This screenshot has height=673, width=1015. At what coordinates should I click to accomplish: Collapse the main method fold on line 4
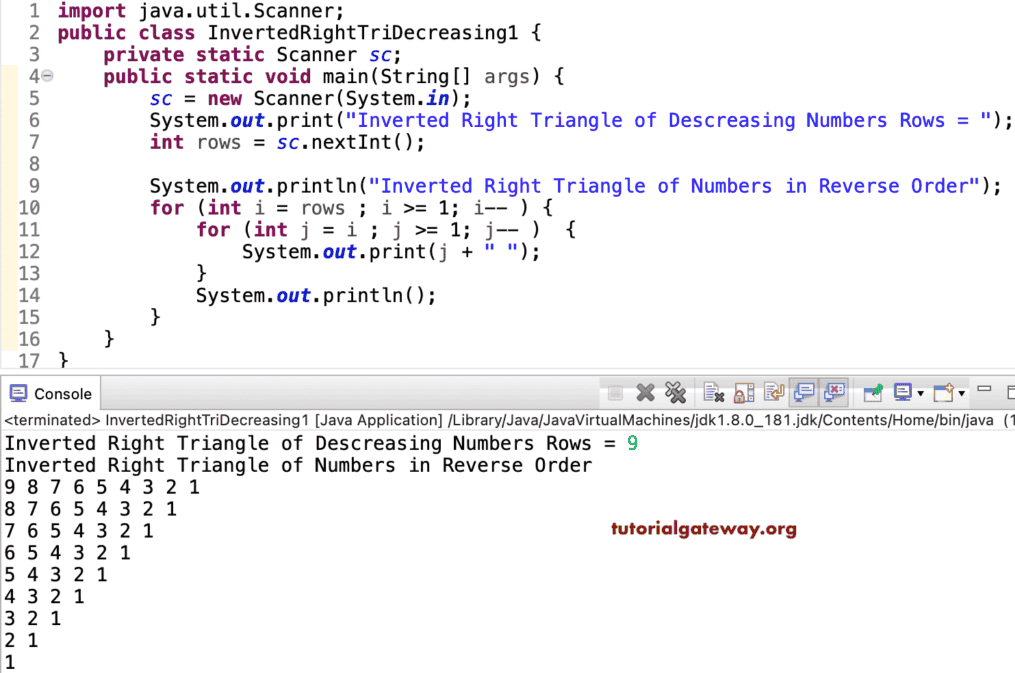[47, 75]
